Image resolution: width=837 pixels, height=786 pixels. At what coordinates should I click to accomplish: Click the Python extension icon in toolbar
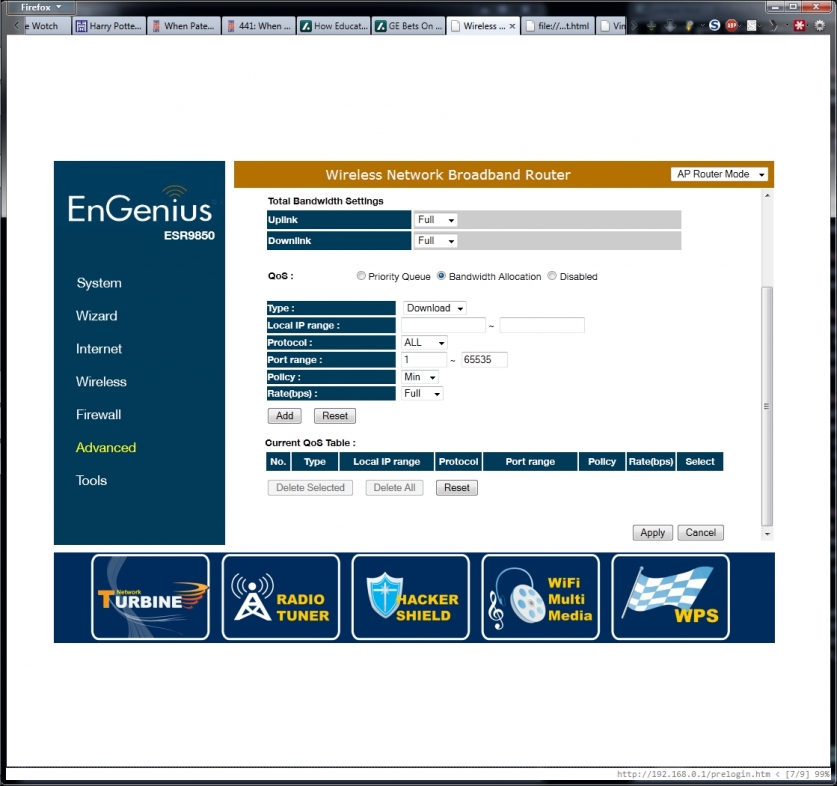pyautogui.click(x=689, y=25)
